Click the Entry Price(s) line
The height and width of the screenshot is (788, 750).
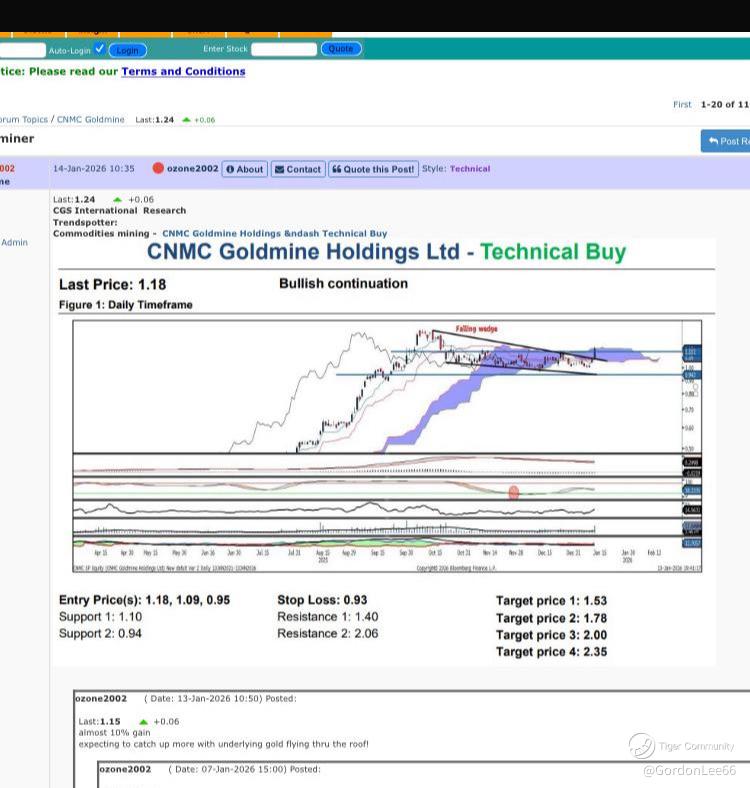pos(144,600)
